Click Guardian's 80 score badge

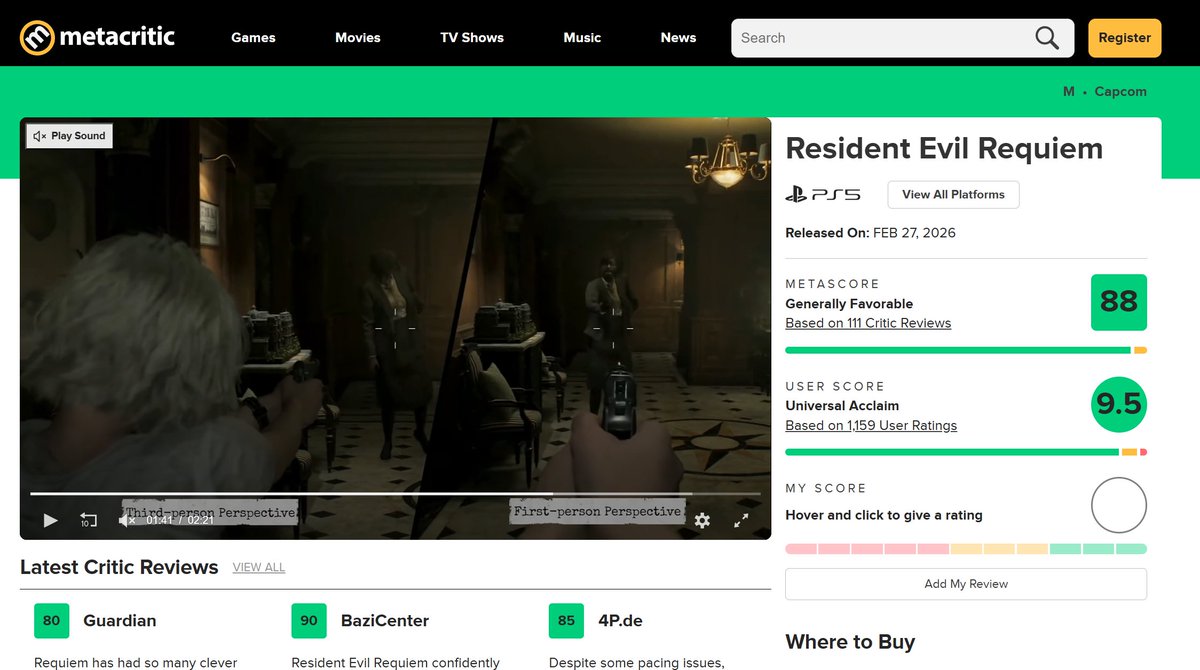point(51,620)
